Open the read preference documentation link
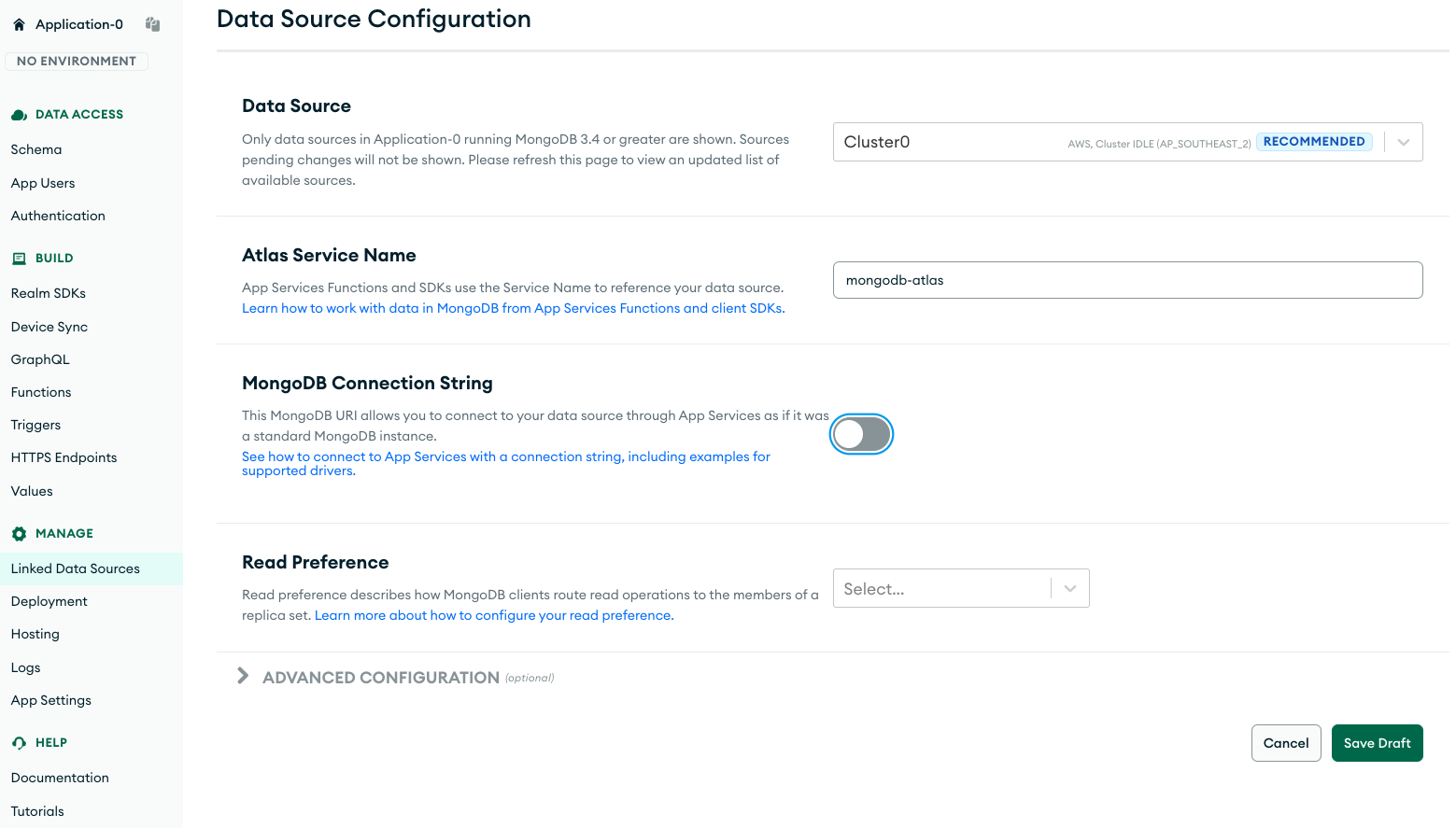 [493, 615]
